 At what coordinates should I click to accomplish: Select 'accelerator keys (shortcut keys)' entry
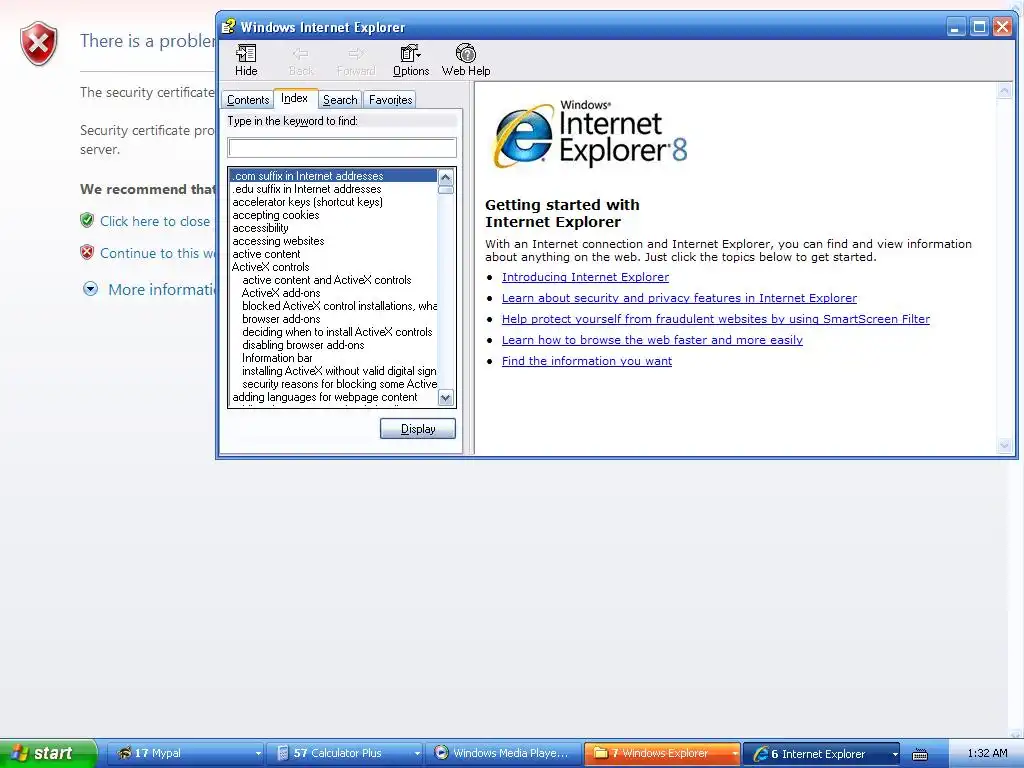334,202
